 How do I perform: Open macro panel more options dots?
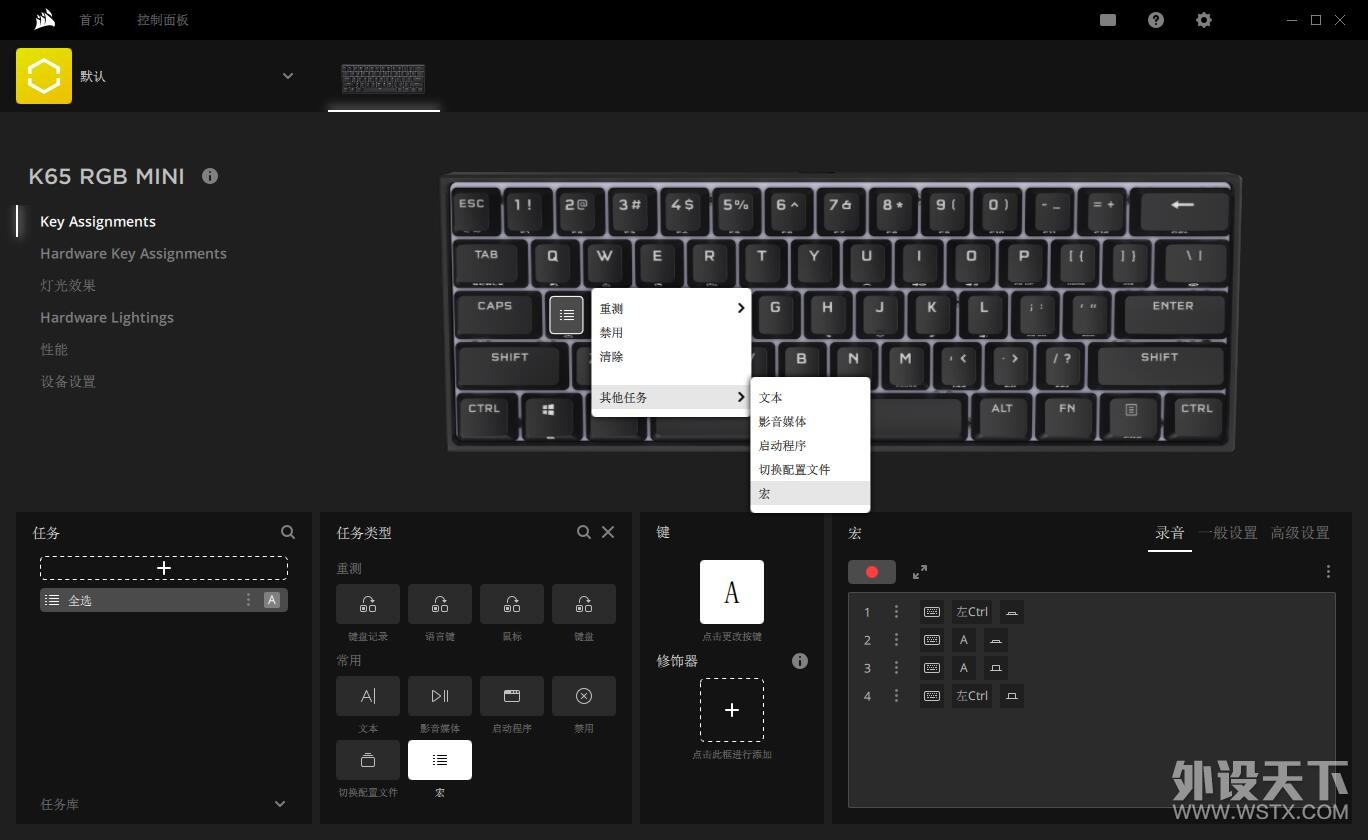(x=1328, y=572)
